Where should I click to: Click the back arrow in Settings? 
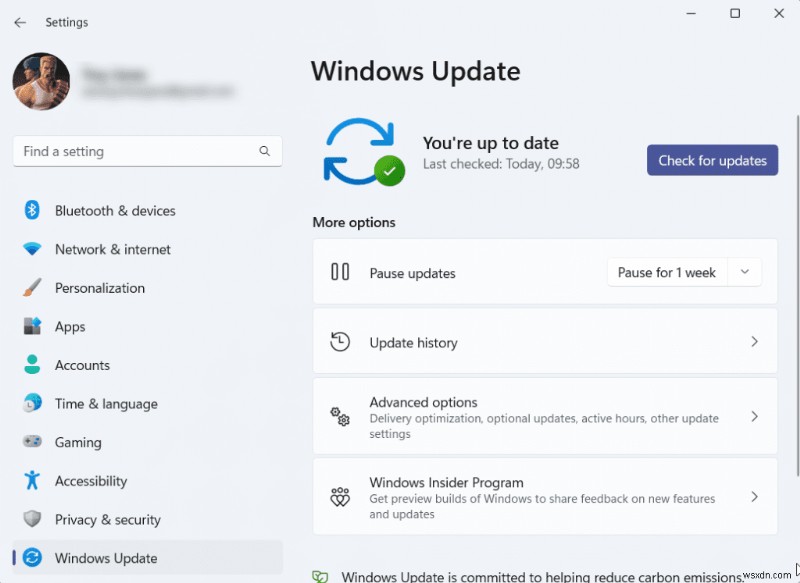[x=20, y=22]
